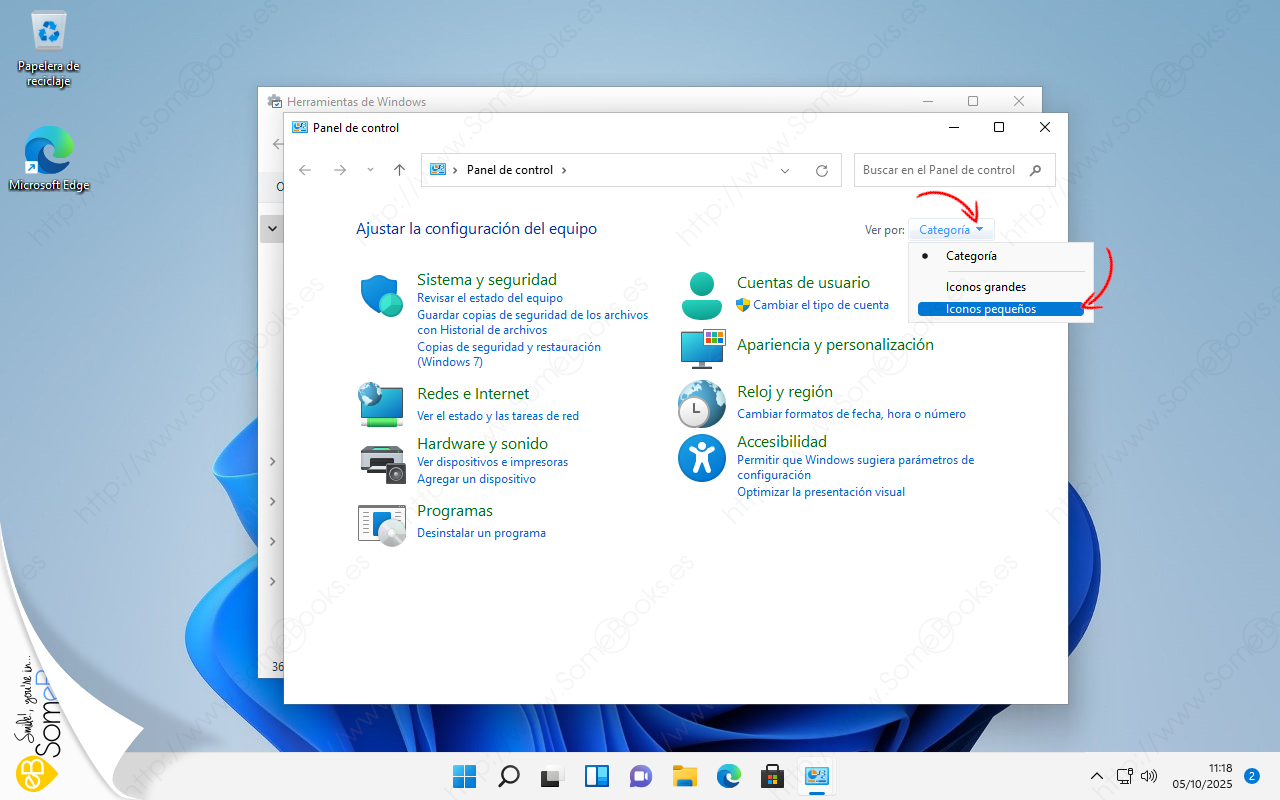Click Ver dispositivos e impresoras link
Image resolution: width=1280 pixels, height=800 pixels.
coord(492,462)
